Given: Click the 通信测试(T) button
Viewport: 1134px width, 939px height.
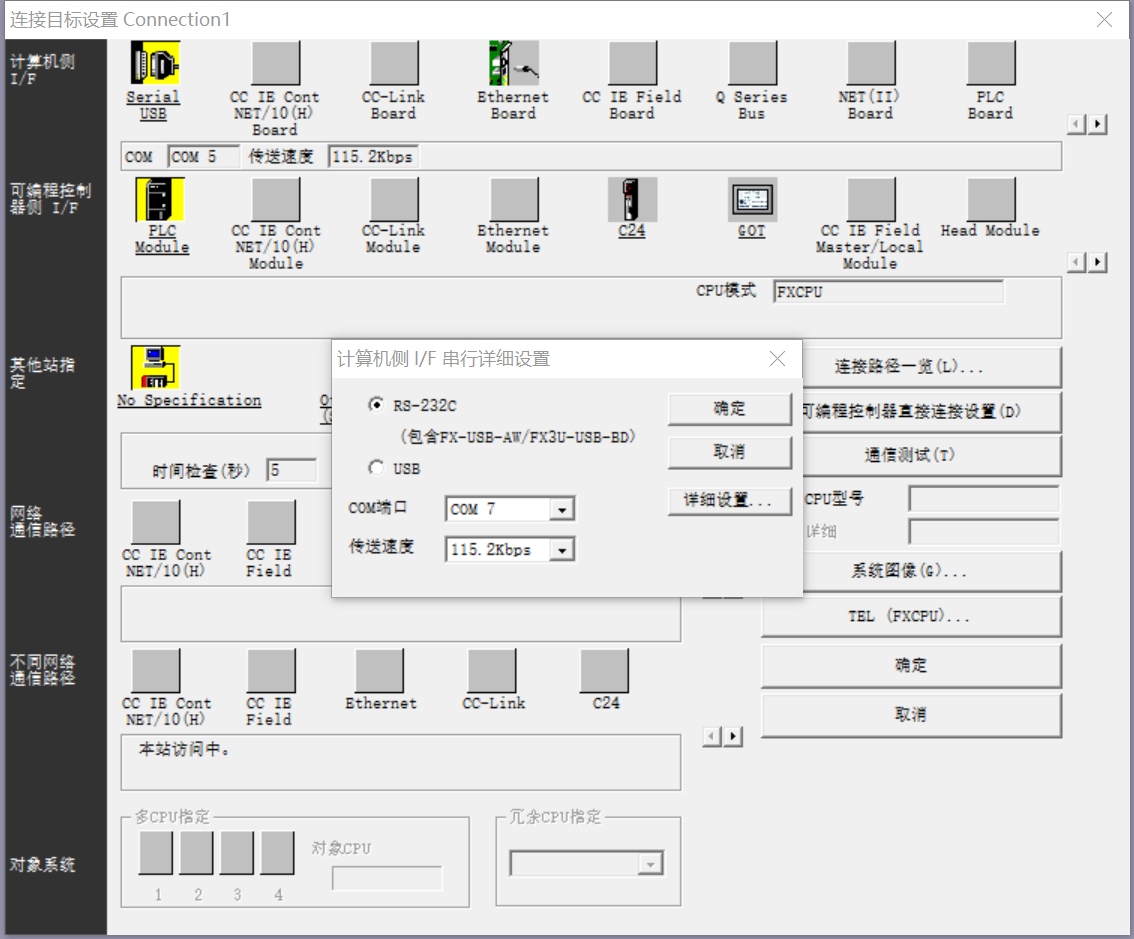Looking at the screenshot, I should click(x=910, y=455).
